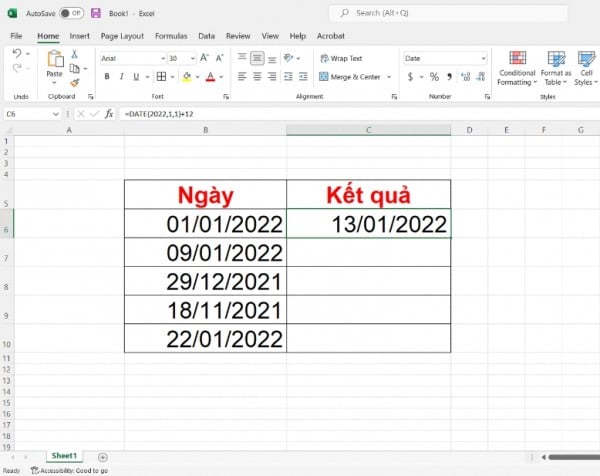600x476 pixels.
Task: Click Merge & Center button
Action: [x=350, y=77]
